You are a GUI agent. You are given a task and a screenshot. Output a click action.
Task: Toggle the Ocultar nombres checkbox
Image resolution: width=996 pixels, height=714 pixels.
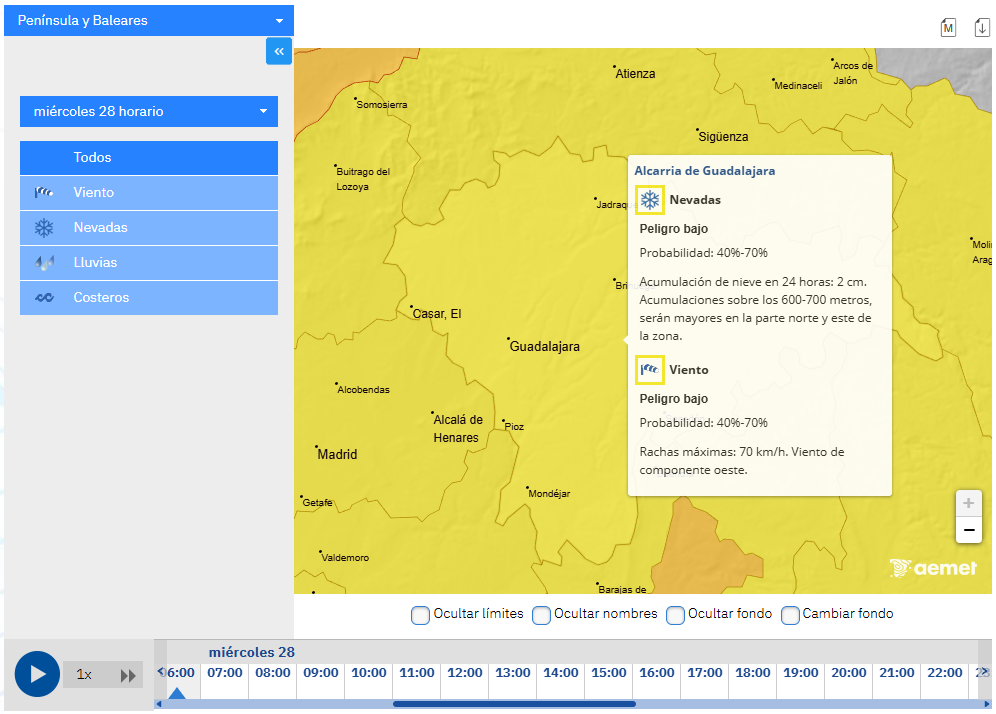click(x=541, y=614)
